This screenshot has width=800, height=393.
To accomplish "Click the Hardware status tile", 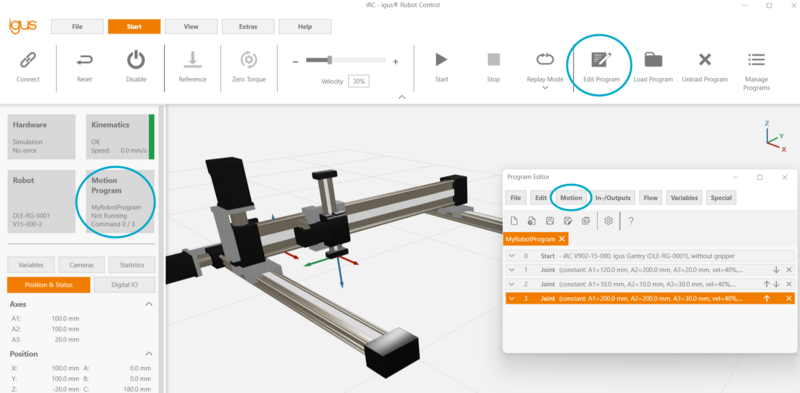I will pyautogui.click(x=41, y=137).
